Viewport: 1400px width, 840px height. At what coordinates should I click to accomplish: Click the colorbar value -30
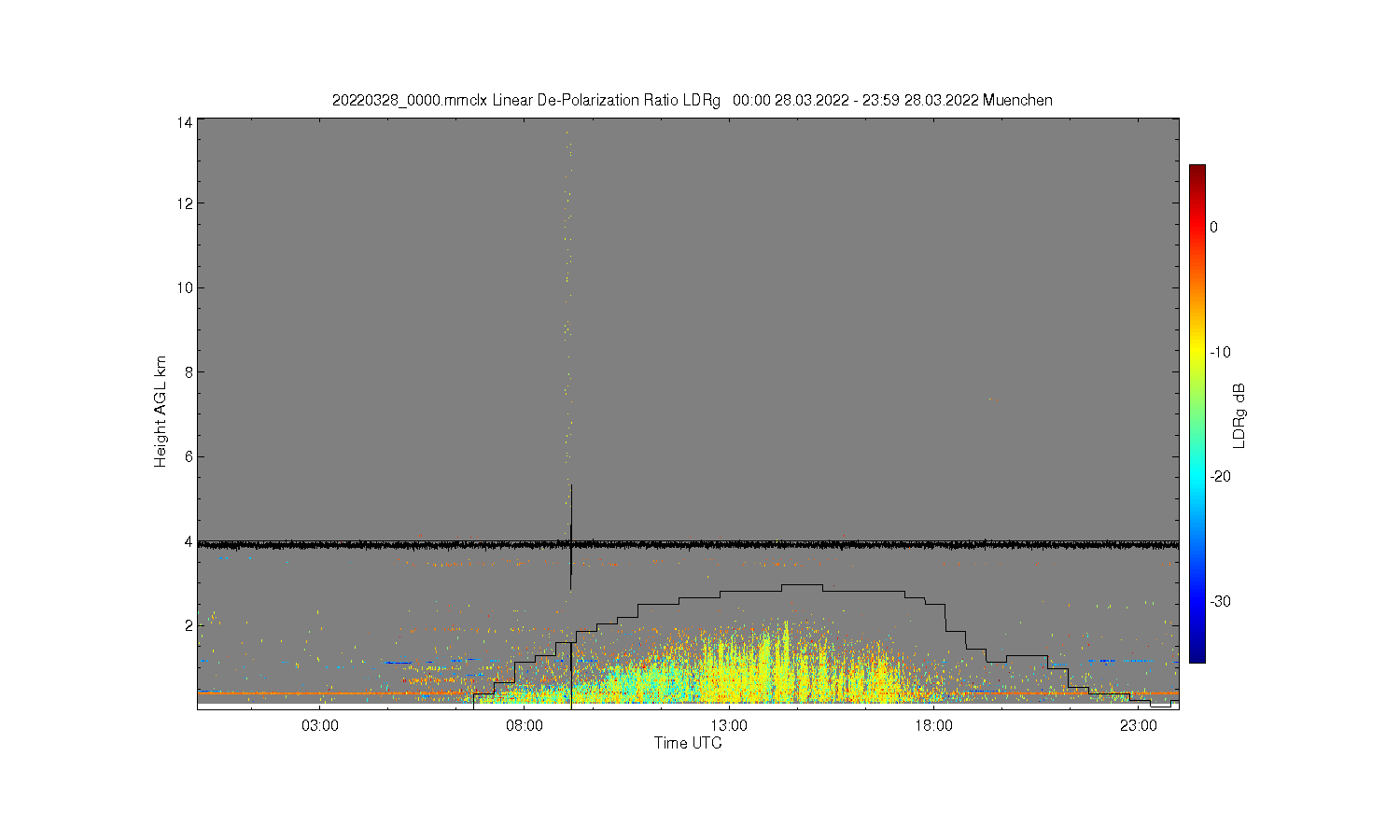click(1220, 601)
